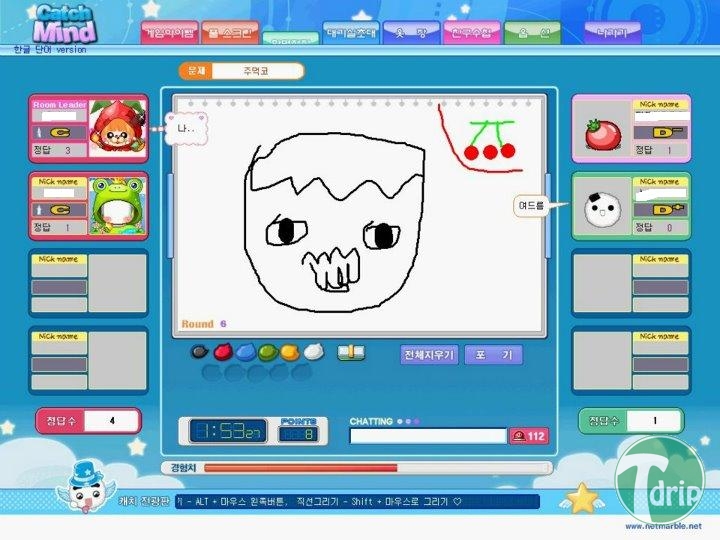This screenshot has width=720, height=540.
Task: Pick the green paint blob
Action: tap(268, 352)
